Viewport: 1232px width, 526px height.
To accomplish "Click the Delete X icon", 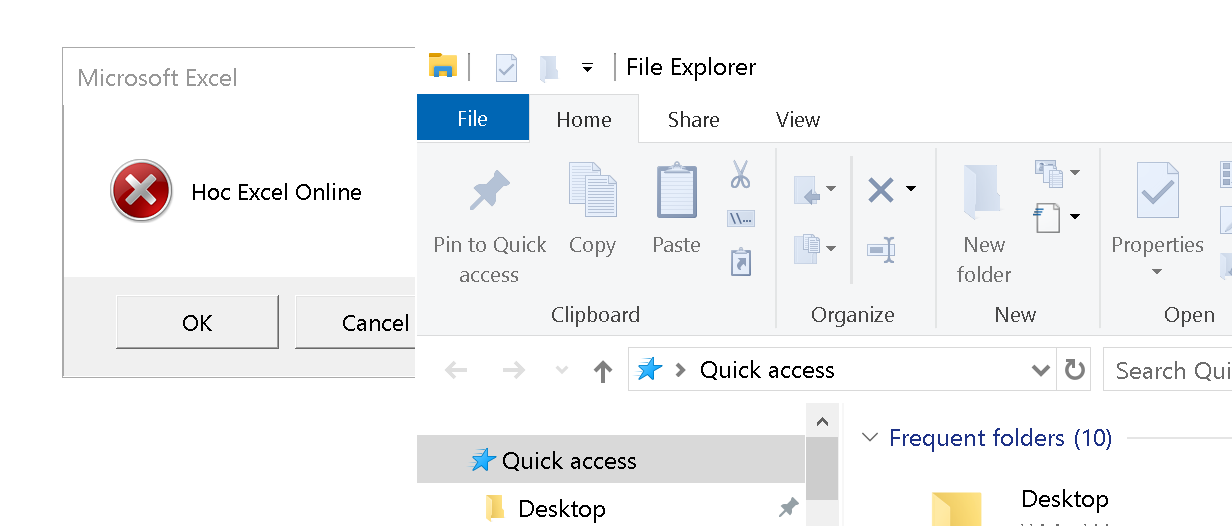I will pyautogui.click(x=881, y=189).
